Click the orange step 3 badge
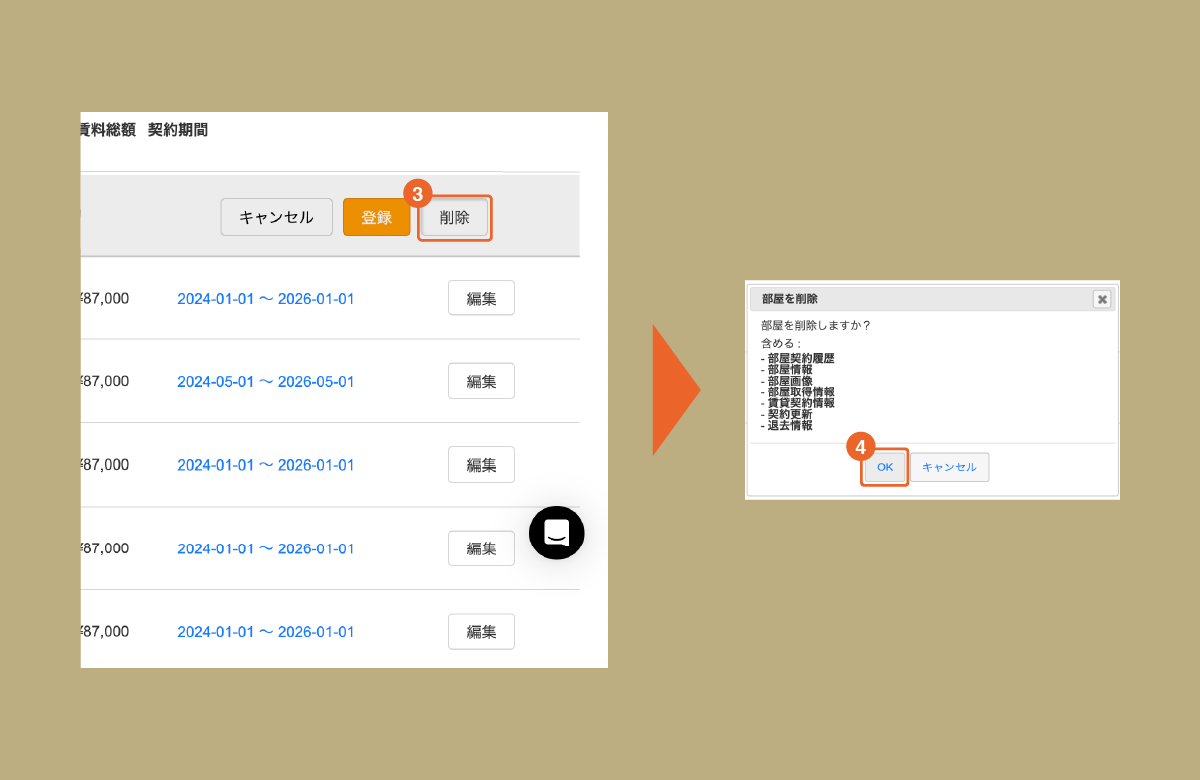This screenshot has height=780, width=1200. 417,194
